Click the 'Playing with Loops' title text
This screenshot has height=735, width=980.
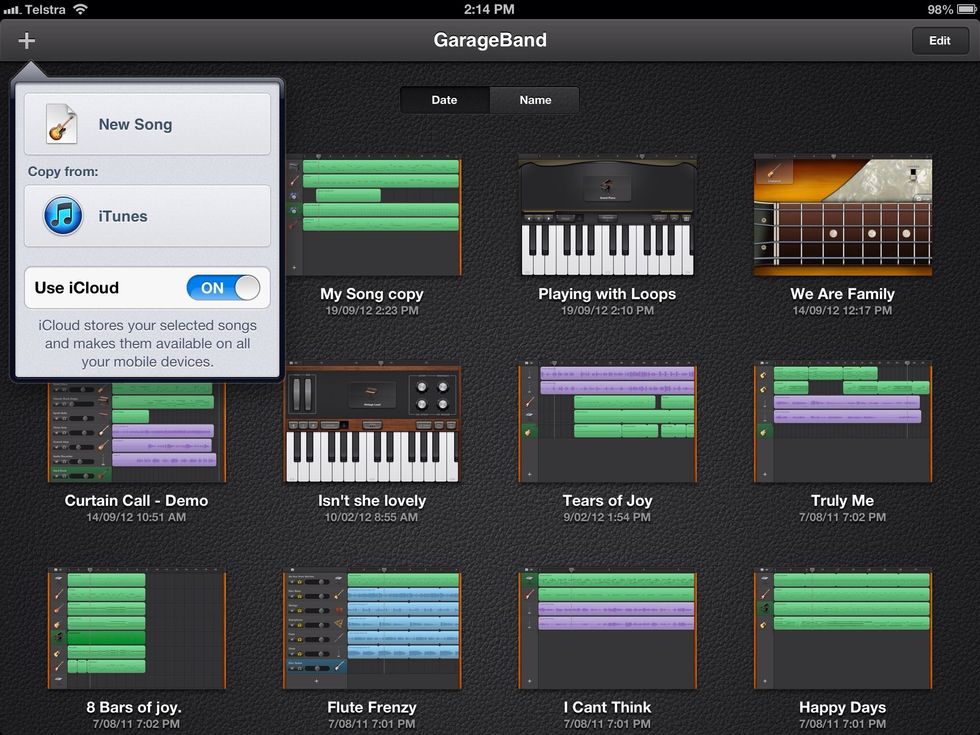click(x=607, y=294)
